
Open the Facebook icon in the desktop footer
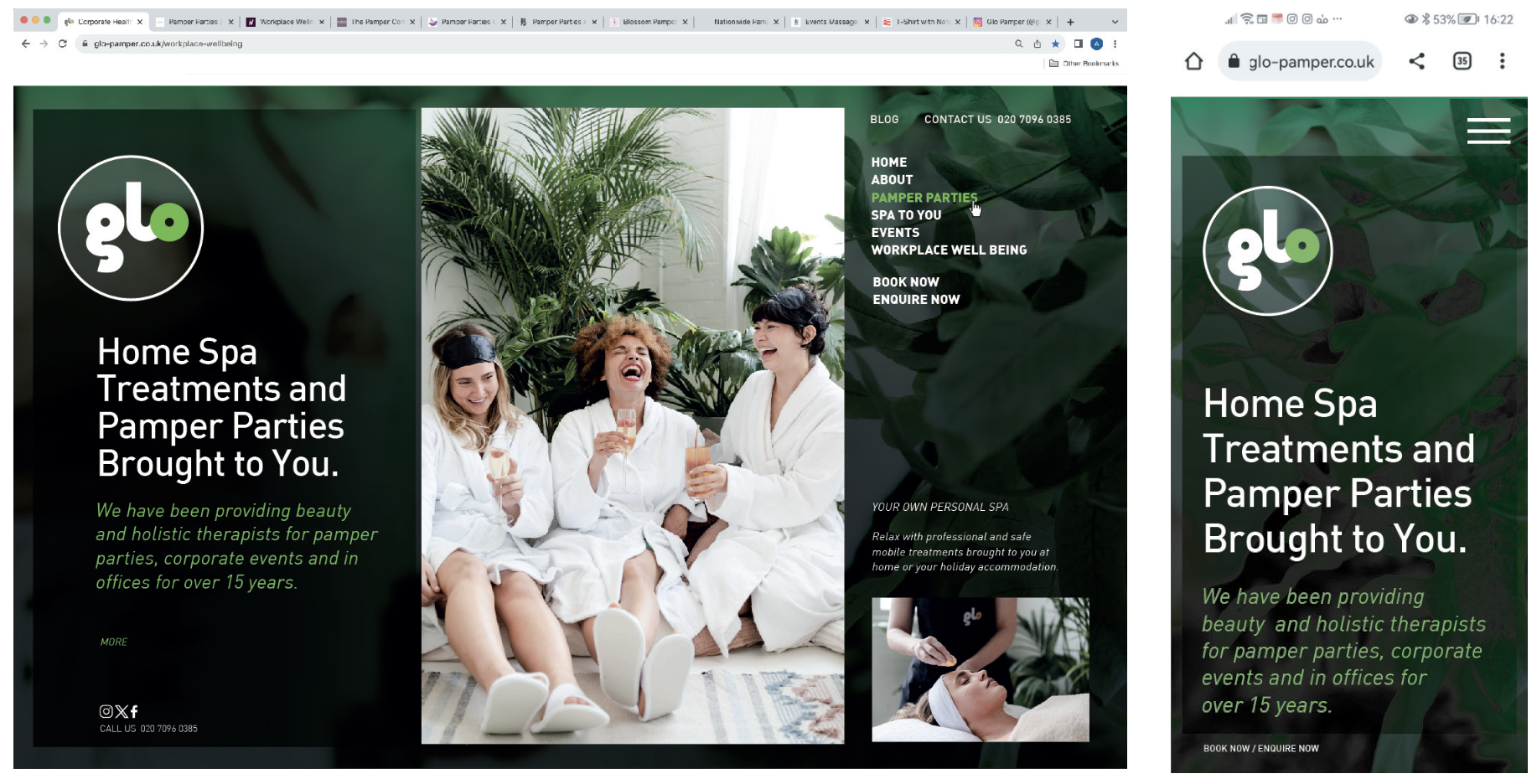click(x=134, y=711)
